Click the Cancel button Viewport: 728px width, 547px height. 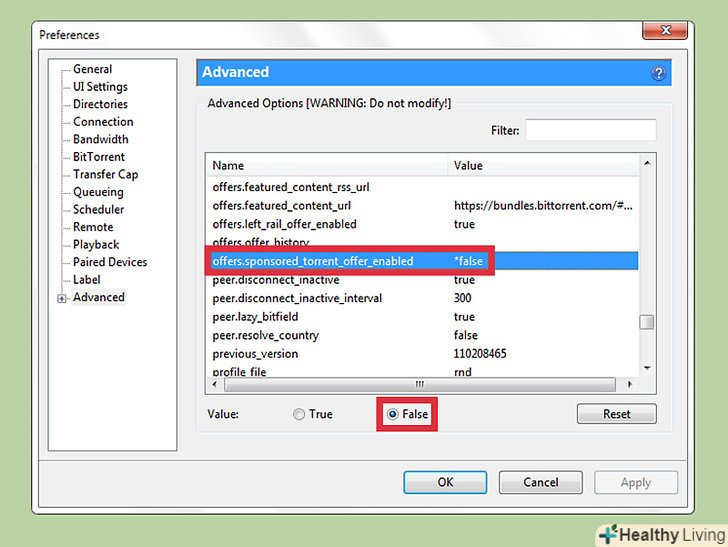click(x=540, y=482)
